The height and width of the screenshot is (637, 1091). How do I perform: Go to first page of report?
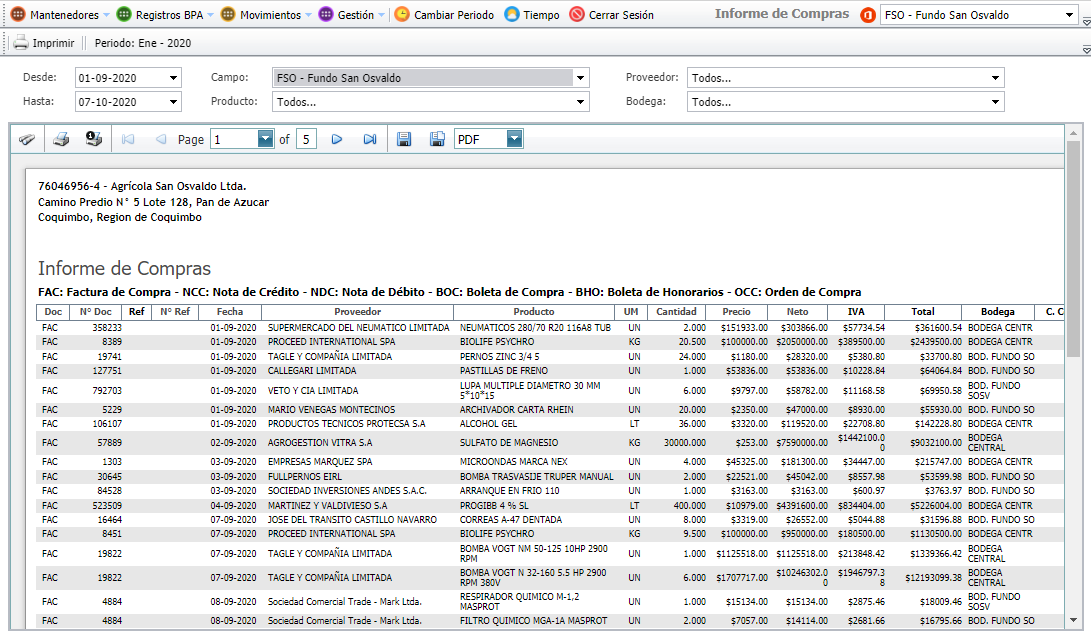click(128, 139)
